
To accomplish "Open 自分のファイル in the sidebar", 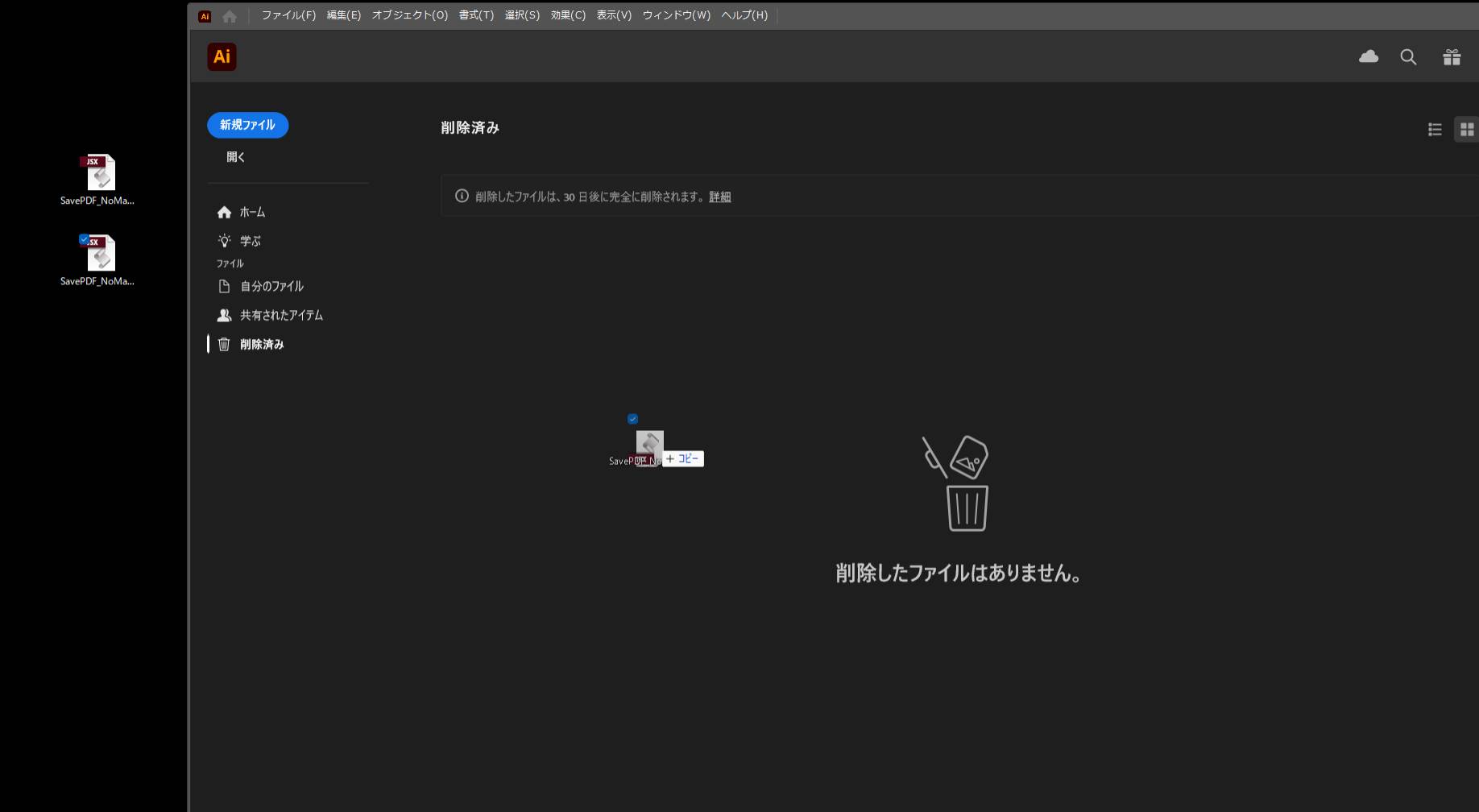I will tap(271, 286).
